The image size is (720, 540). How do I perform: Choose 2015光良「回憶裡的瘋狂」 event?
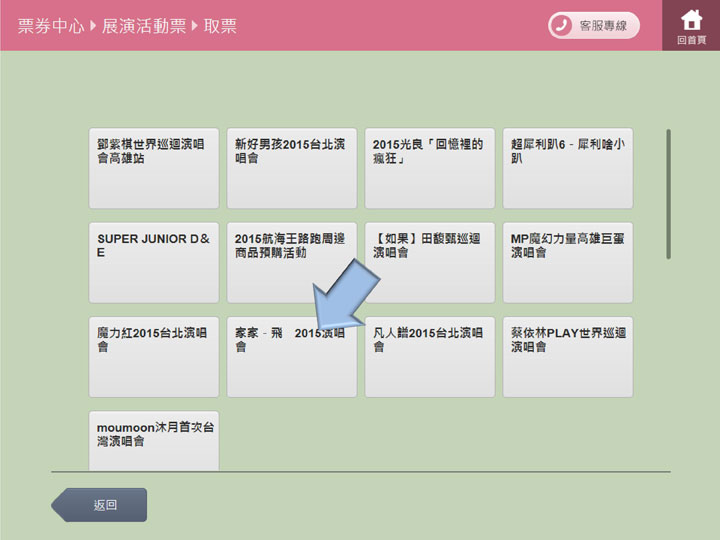click(x=429, y=168)
